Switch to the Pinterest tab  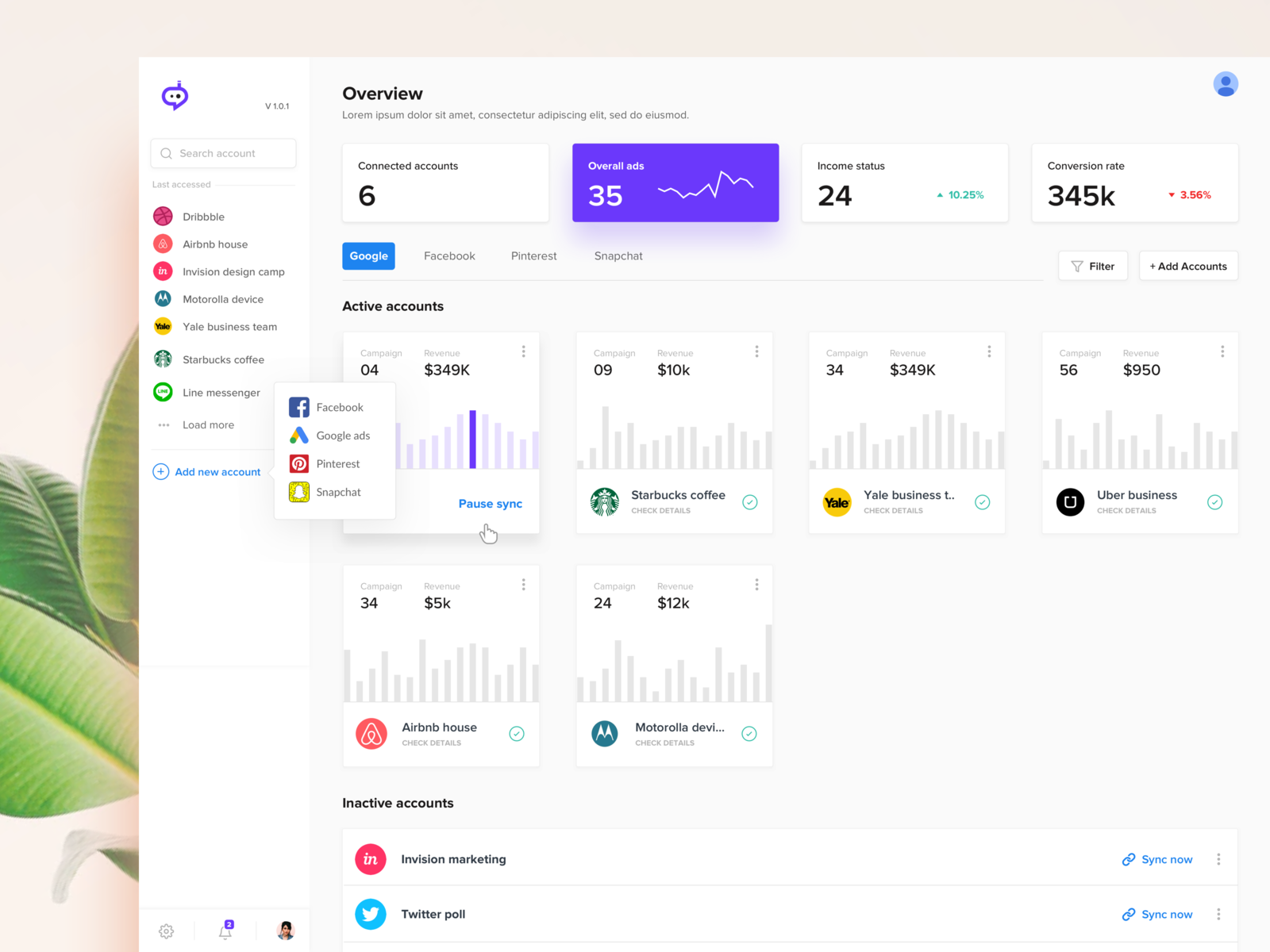coord(533,256)
